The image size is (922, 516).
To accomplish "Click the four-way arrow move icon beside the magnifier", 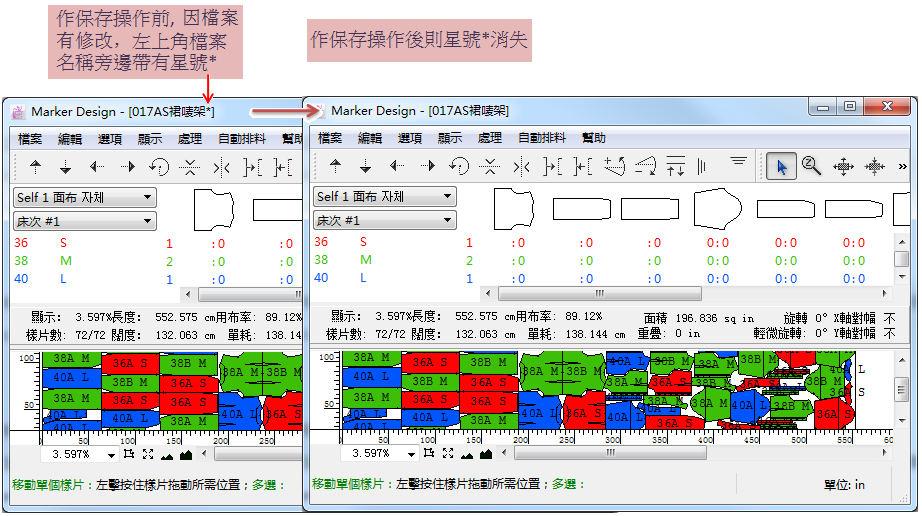I will (x=842, y=167).
